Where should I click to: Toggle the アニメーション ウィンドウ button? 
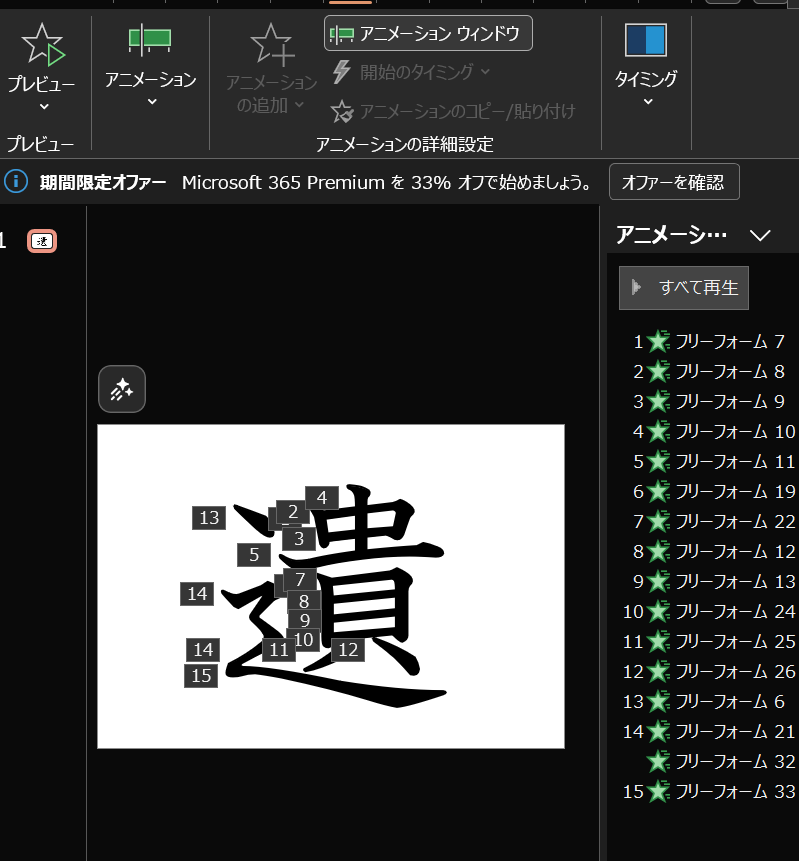[x=428, y=33]
